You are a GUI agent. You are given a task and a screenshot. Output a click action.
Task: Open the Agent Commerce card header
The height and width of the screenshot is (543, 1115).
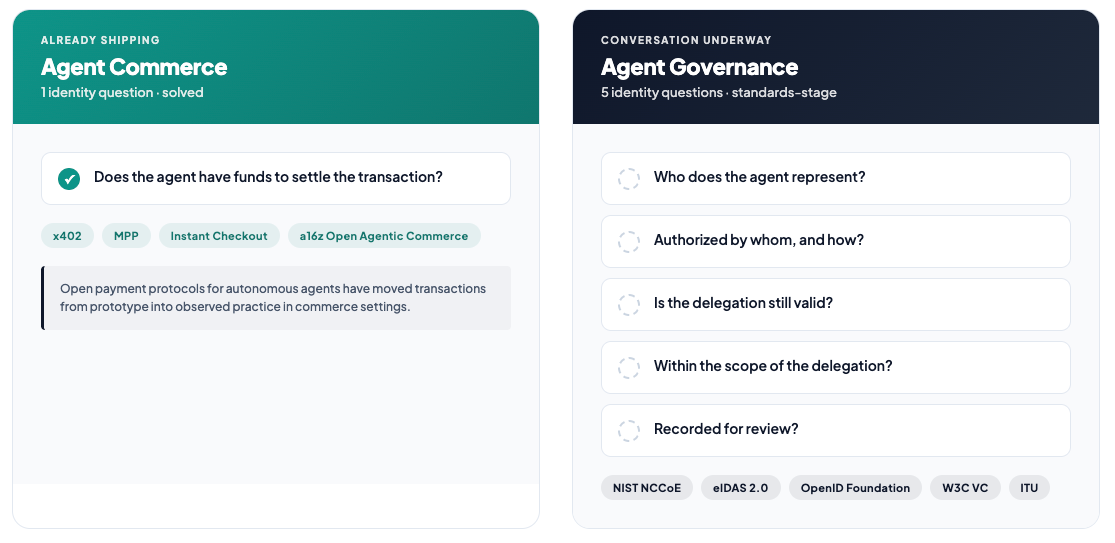point(276,67)
